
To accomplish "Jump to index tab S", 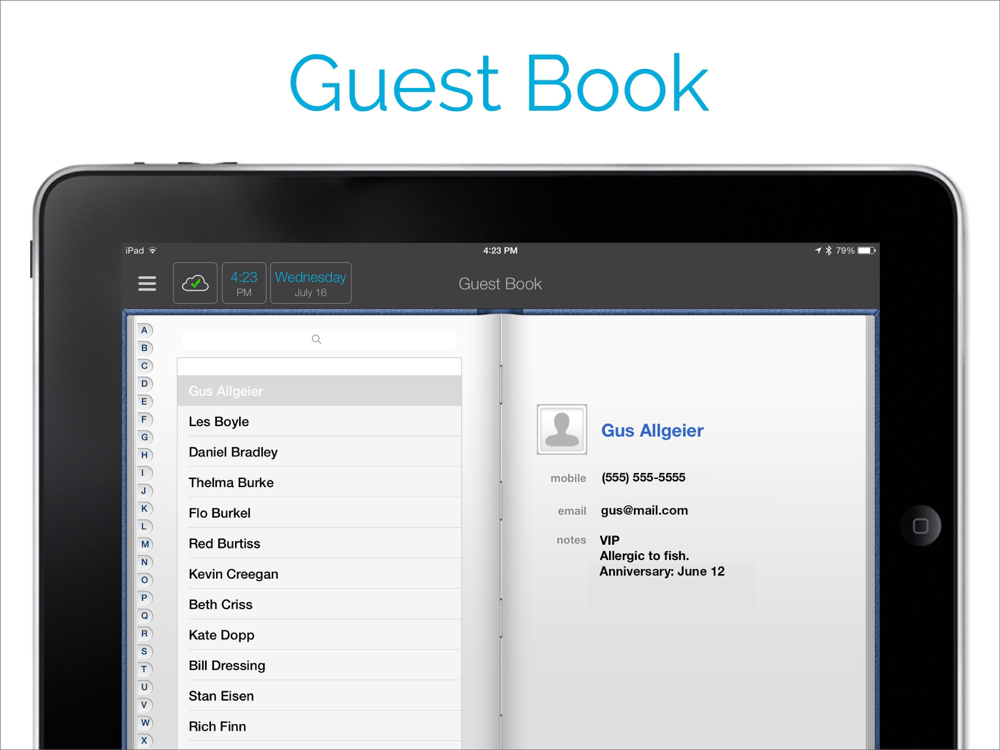I will pos(145,651).
